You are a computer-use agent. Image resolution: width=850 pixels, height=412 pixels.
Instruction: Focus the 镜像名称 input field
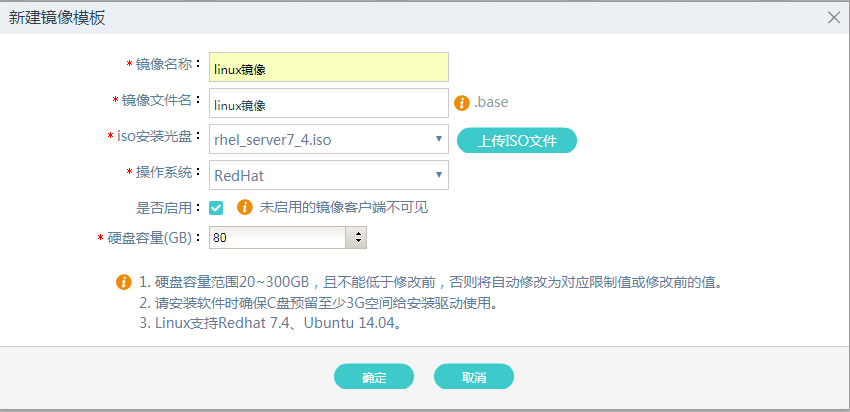pyautogui.click(x=329, y=68)
